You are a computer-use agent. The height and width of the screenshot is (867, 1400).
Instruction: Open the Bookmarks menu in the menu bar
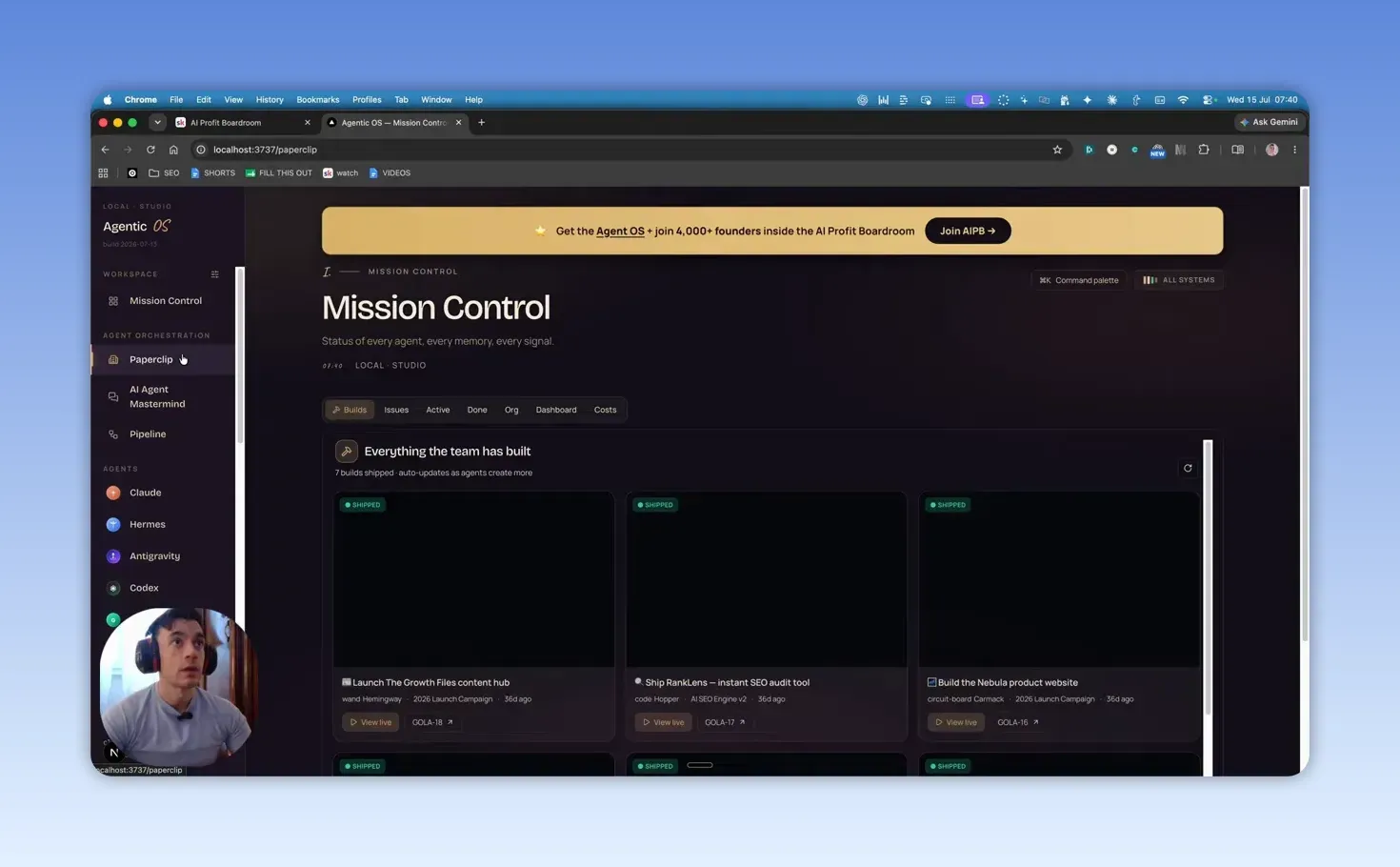pyautogui.click(x=317, y=99)
